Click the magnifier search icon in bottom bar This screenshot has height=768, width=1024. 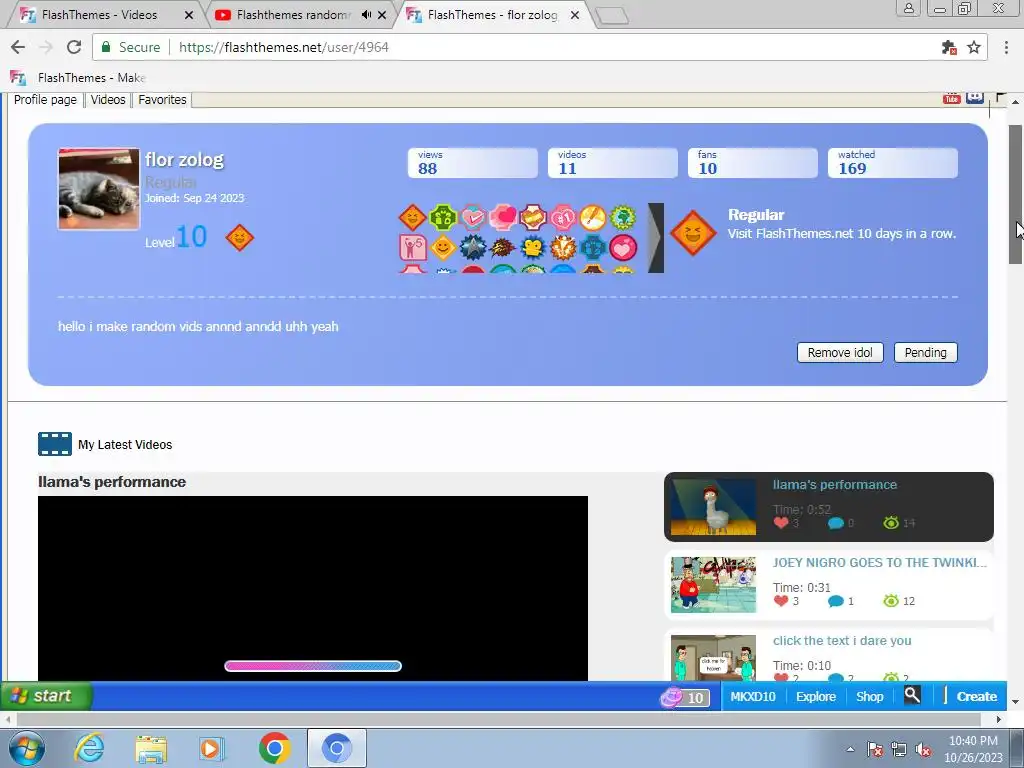tap(912, 696)
